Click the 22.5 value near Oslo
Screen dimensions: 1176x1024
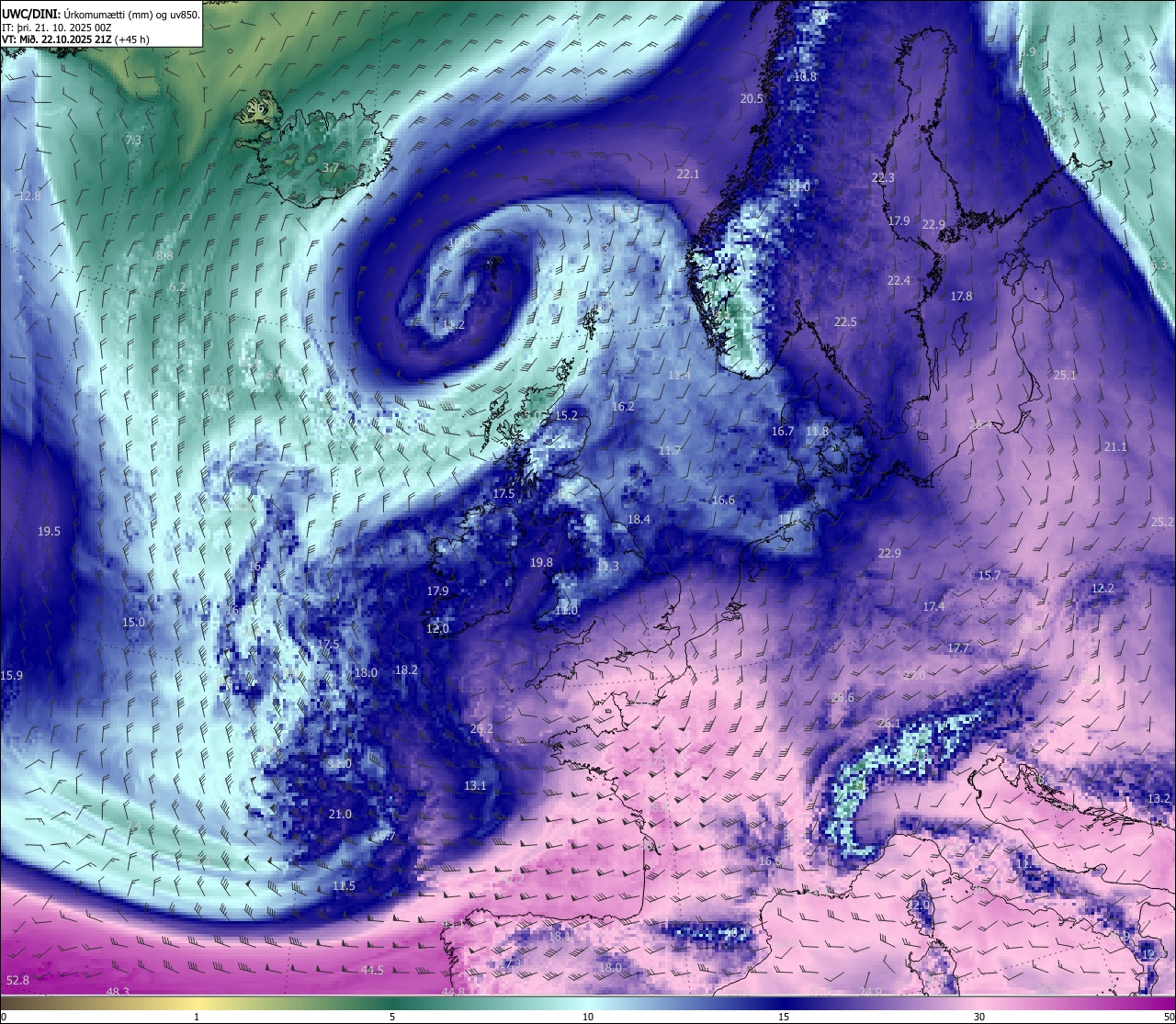(x=845, y=322)
